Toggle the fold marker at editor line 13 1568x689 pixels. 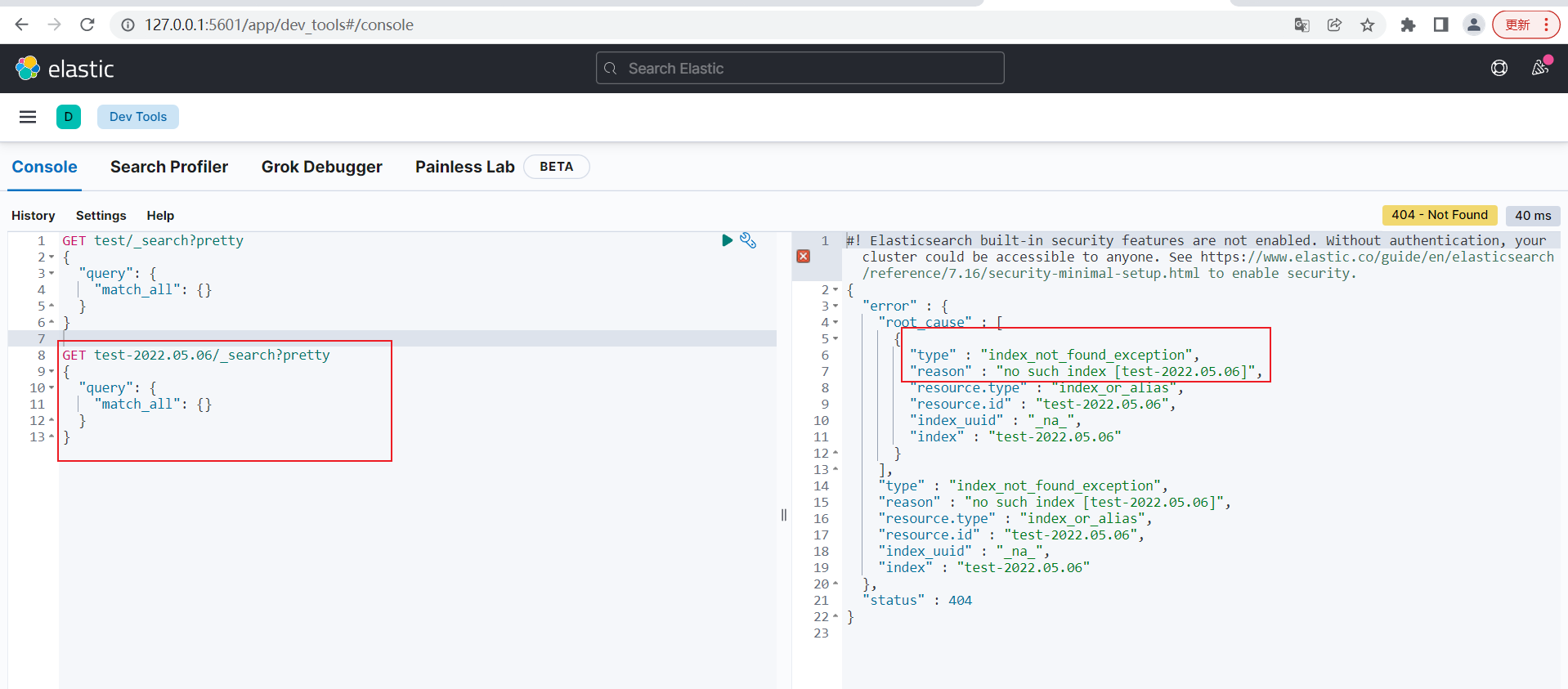coord(52,437)
